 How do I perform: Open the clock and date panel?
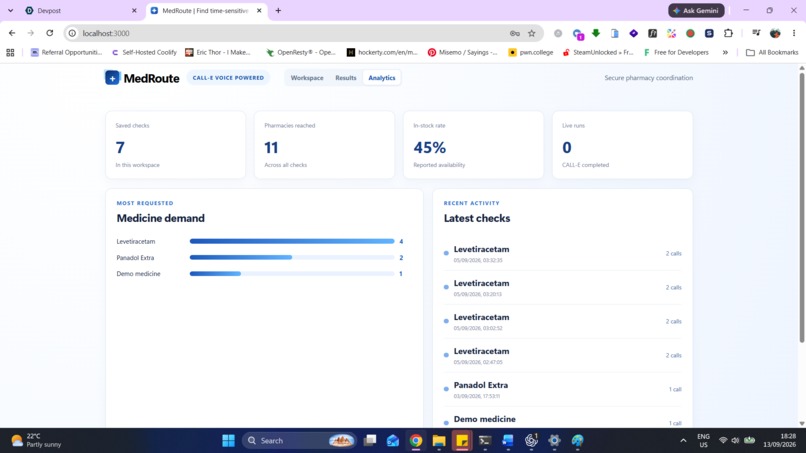point(779,441)
